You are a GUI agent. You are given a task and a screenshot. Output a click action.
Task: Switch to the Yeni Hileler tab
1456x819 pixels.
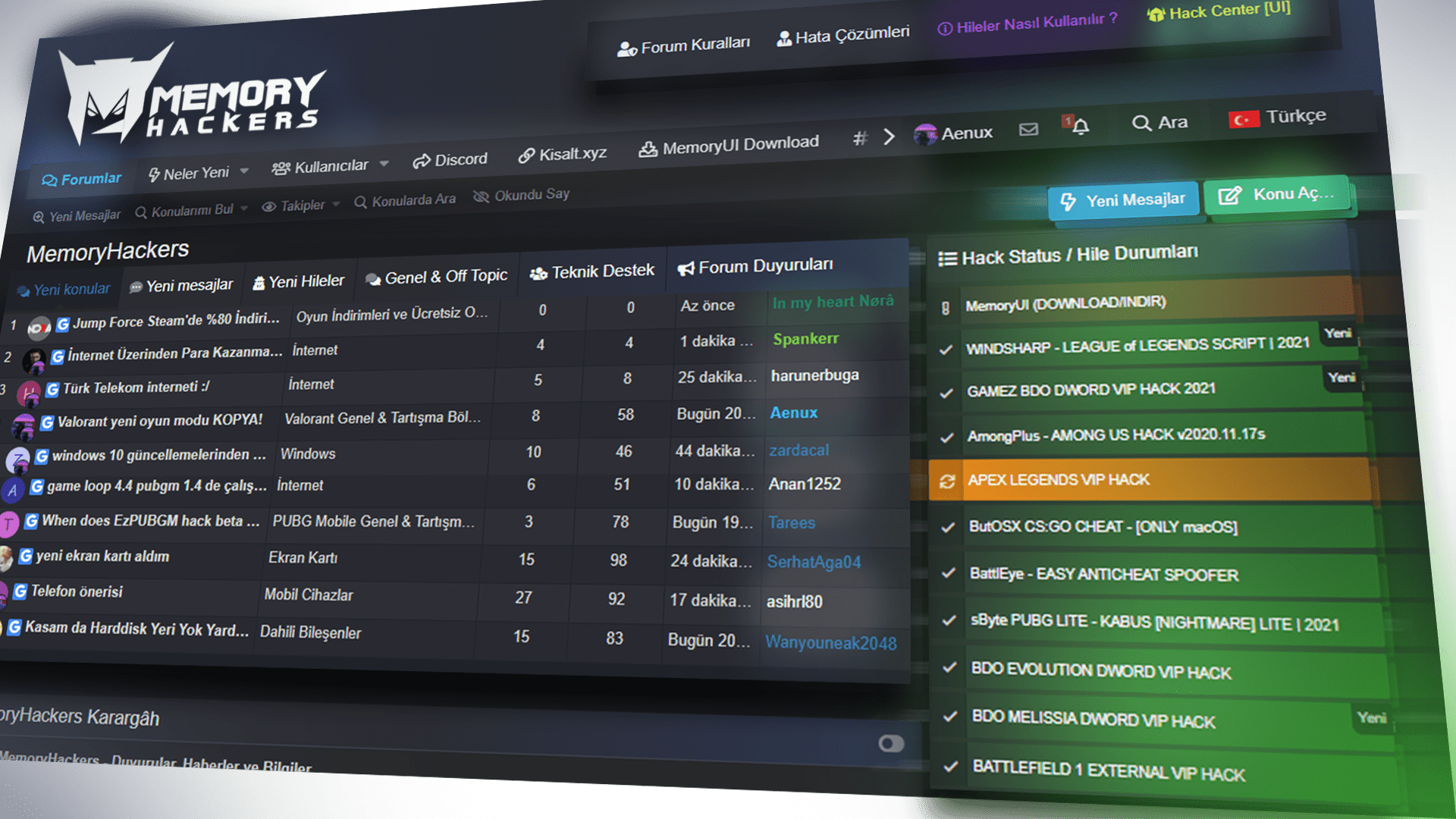tap(298, 282)
